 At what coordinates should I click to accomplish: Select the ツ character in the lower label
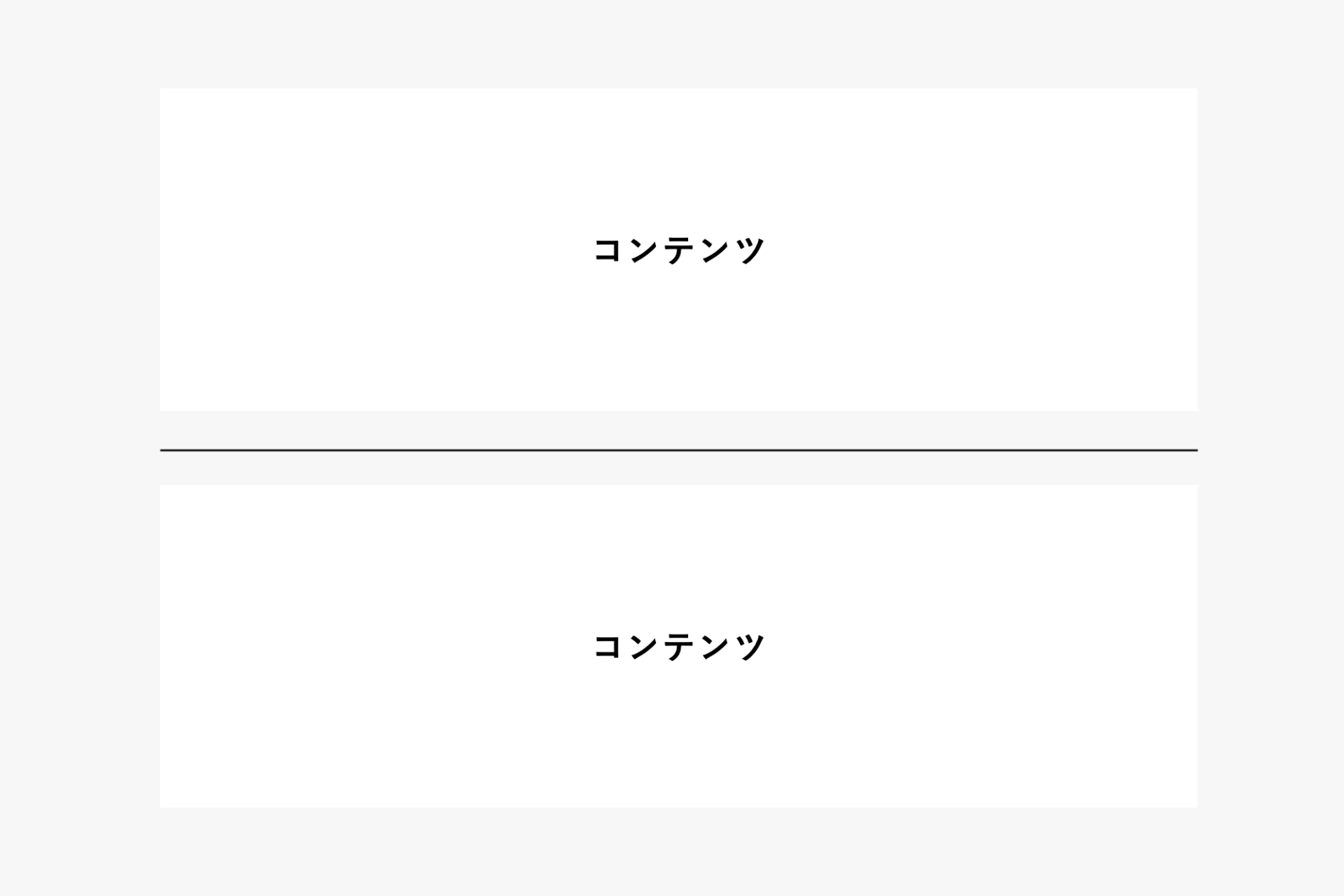[x=750, y=646]
